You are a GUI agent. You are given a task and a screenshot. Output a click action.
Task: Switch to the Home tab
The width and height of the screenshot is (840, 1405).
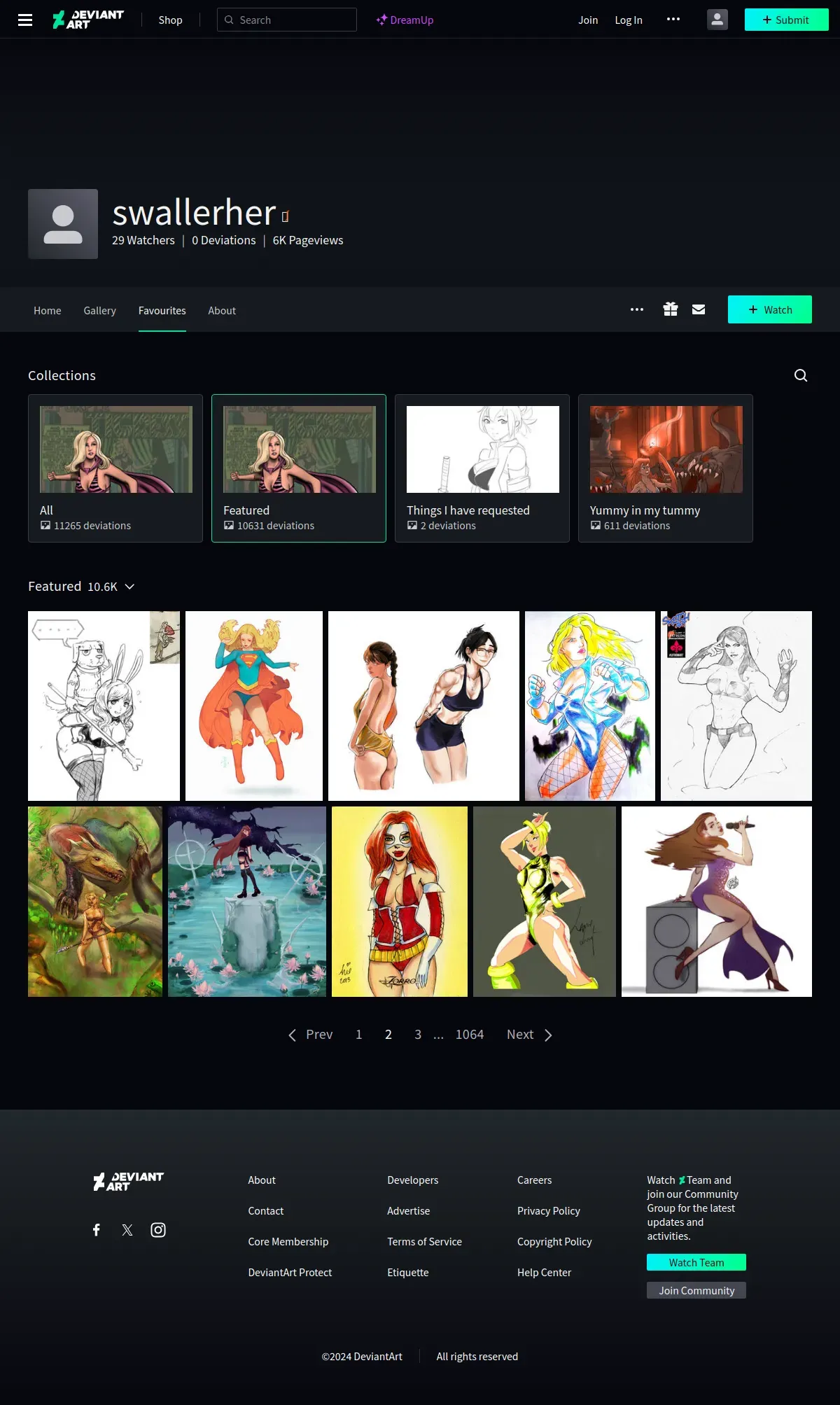(x=48, y=310)
